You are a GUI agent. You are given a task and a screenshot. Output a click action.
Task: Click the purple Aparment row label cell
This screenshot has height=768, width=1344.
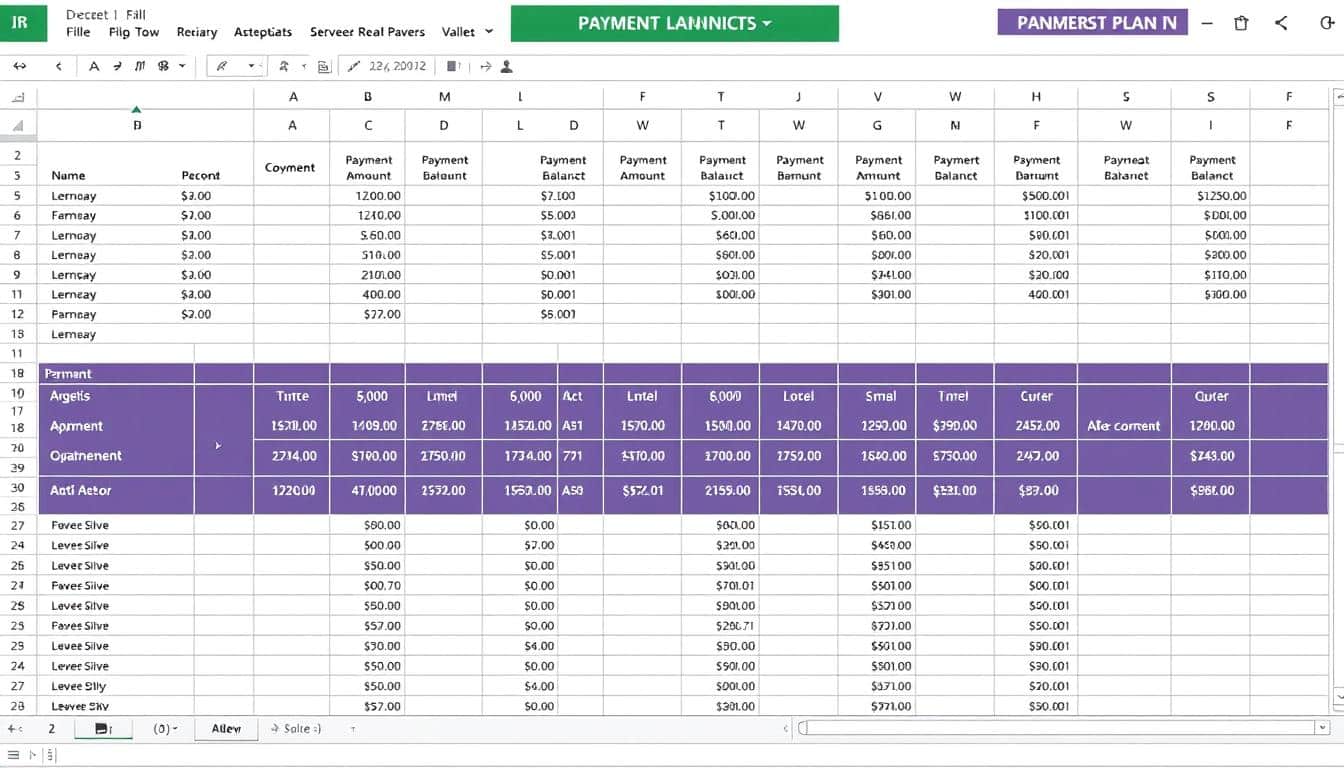click(116, 426)
